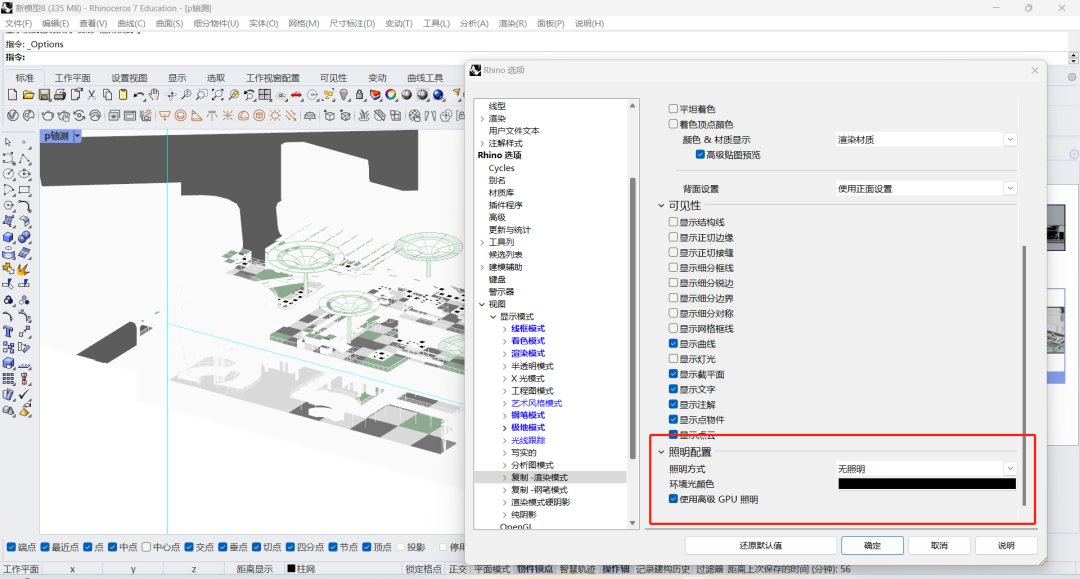Select the Rectangle tool in left sidebar

tap(24, 190)
